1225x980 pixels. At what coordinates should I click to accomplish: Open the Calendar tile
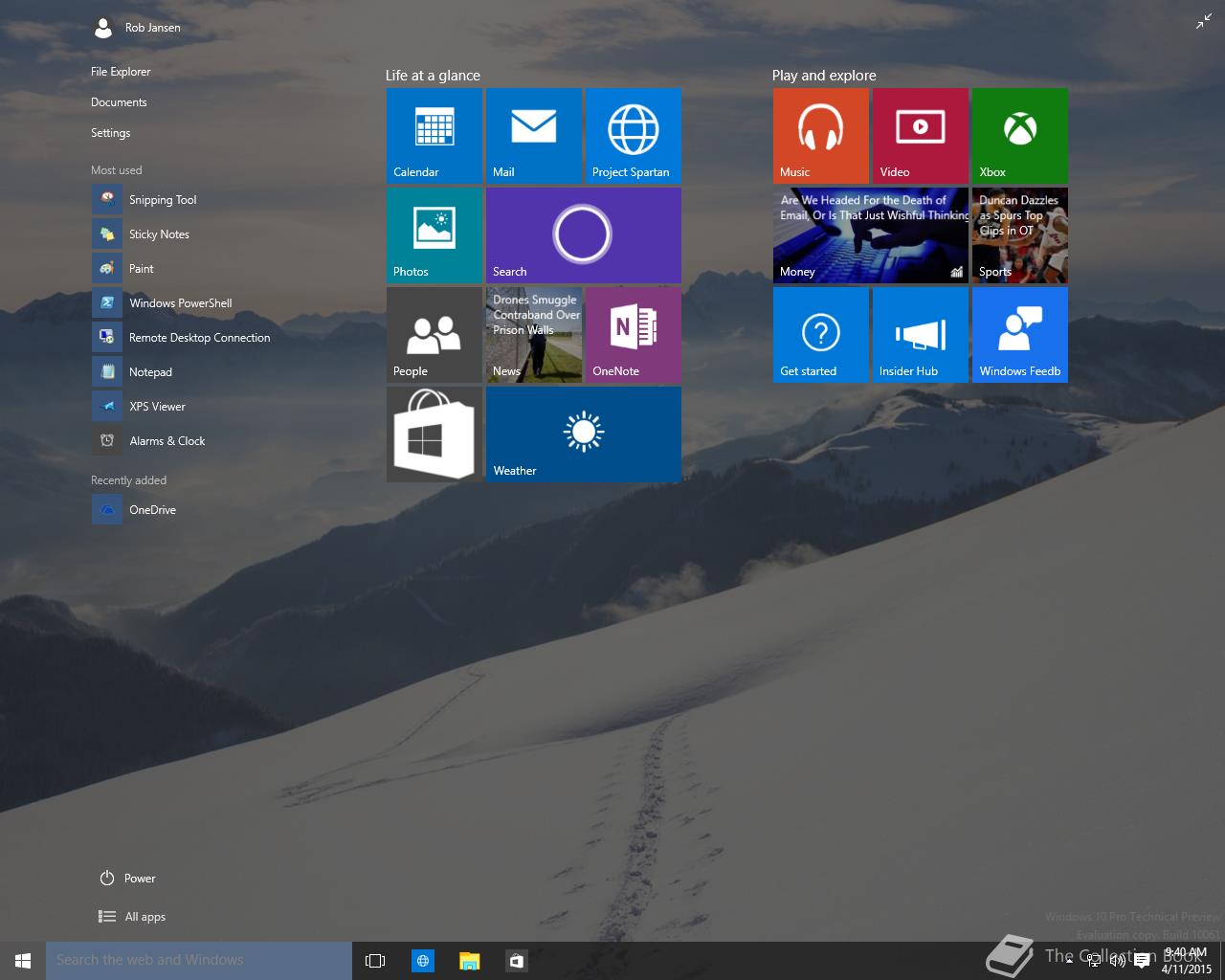(x=434, y=136)
